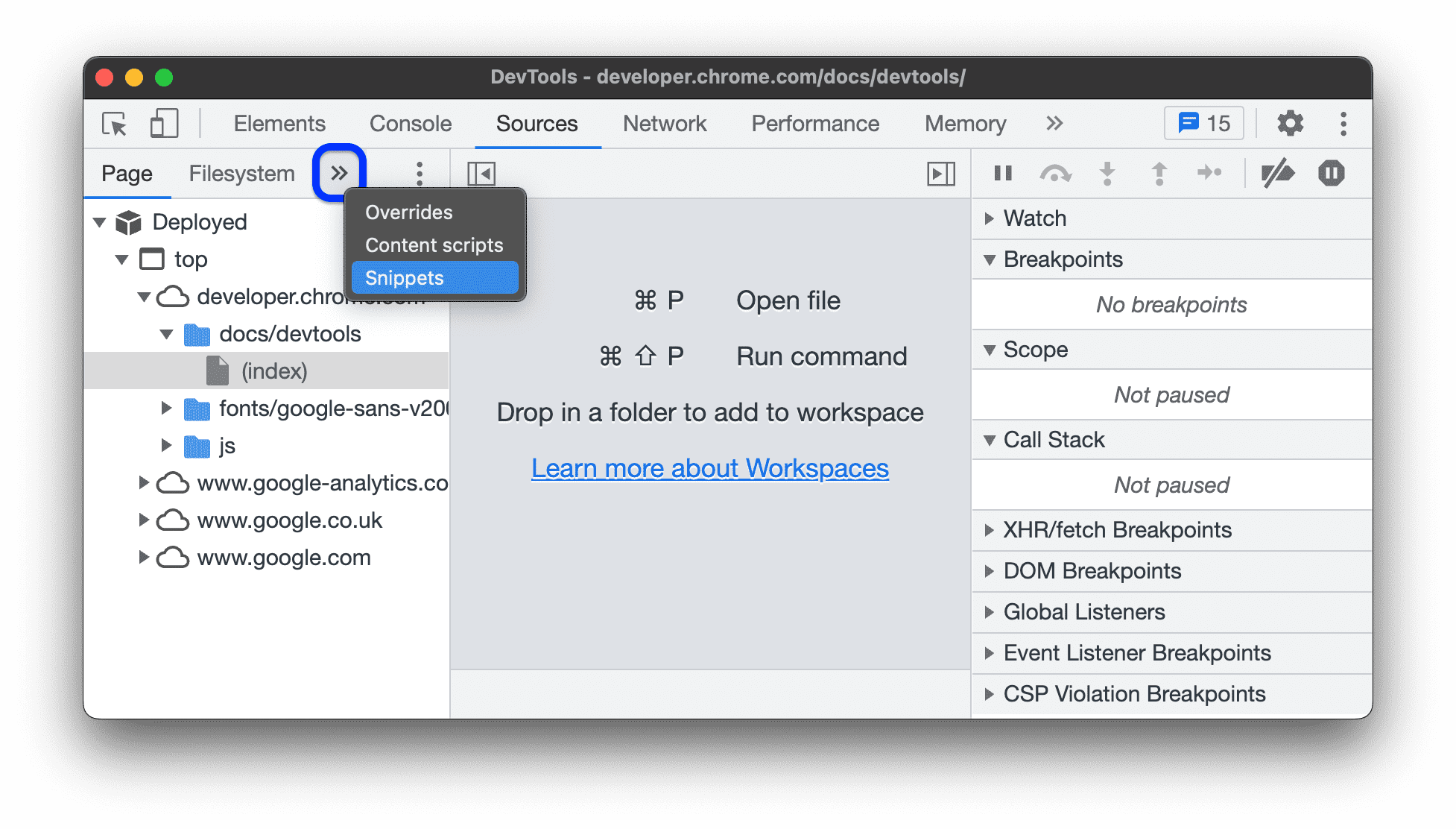1456x829 pixels.
Task: Expand the fonts/google-sans-v20 folder
Action: 167,407
